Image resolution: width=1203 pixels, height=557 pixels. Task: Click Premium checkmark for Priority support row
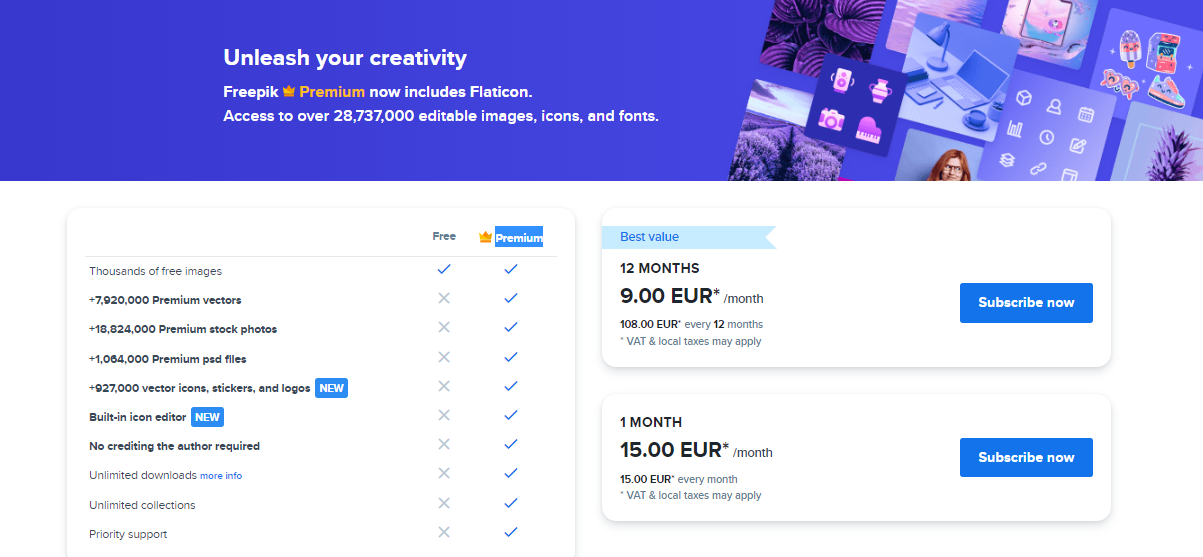511,532
